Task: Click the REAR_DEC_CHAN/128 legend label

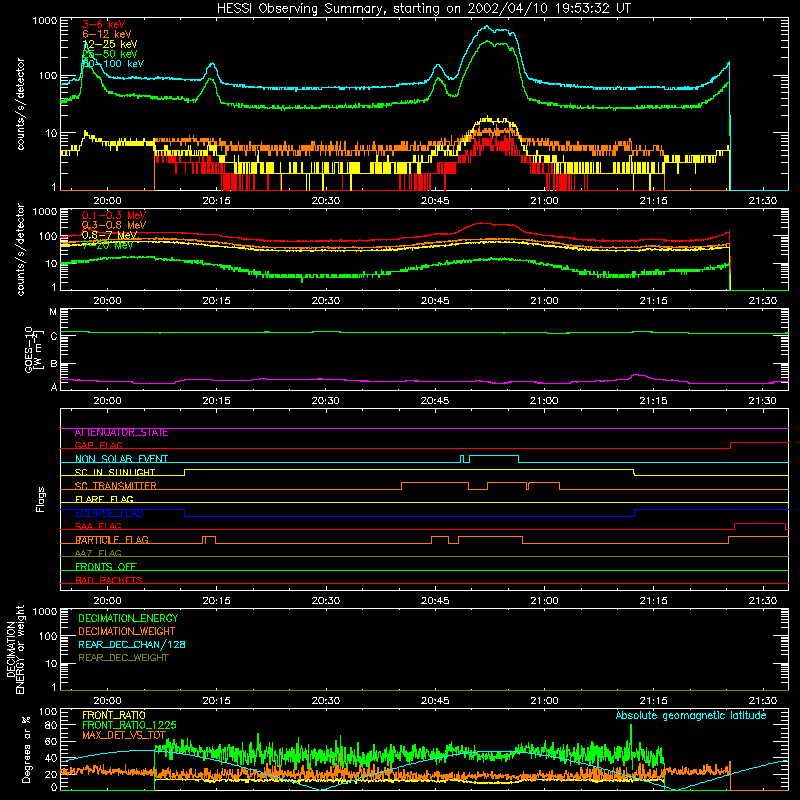Action: [x=132, y=645]
